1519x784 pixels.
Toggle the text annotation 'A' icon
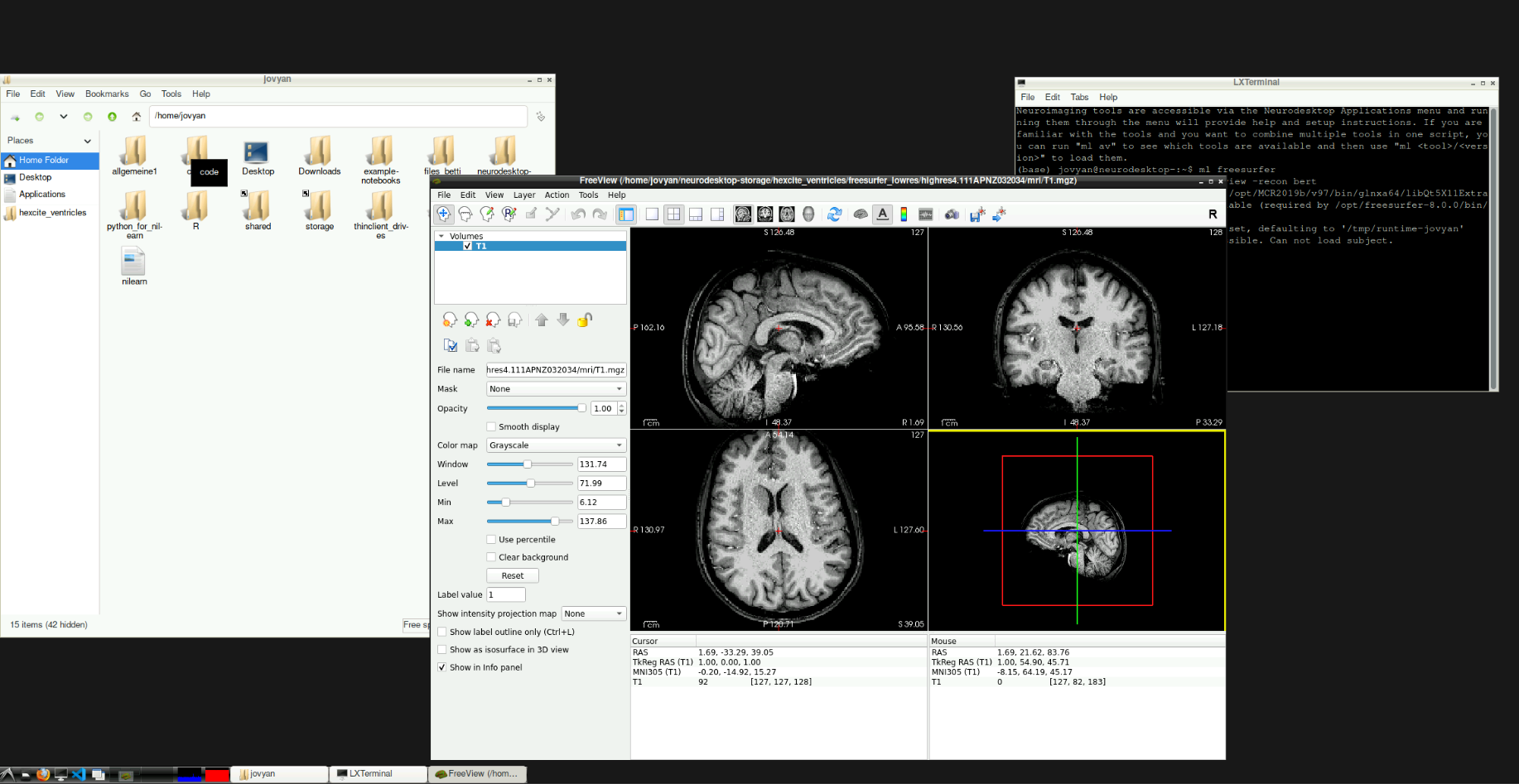883,214
